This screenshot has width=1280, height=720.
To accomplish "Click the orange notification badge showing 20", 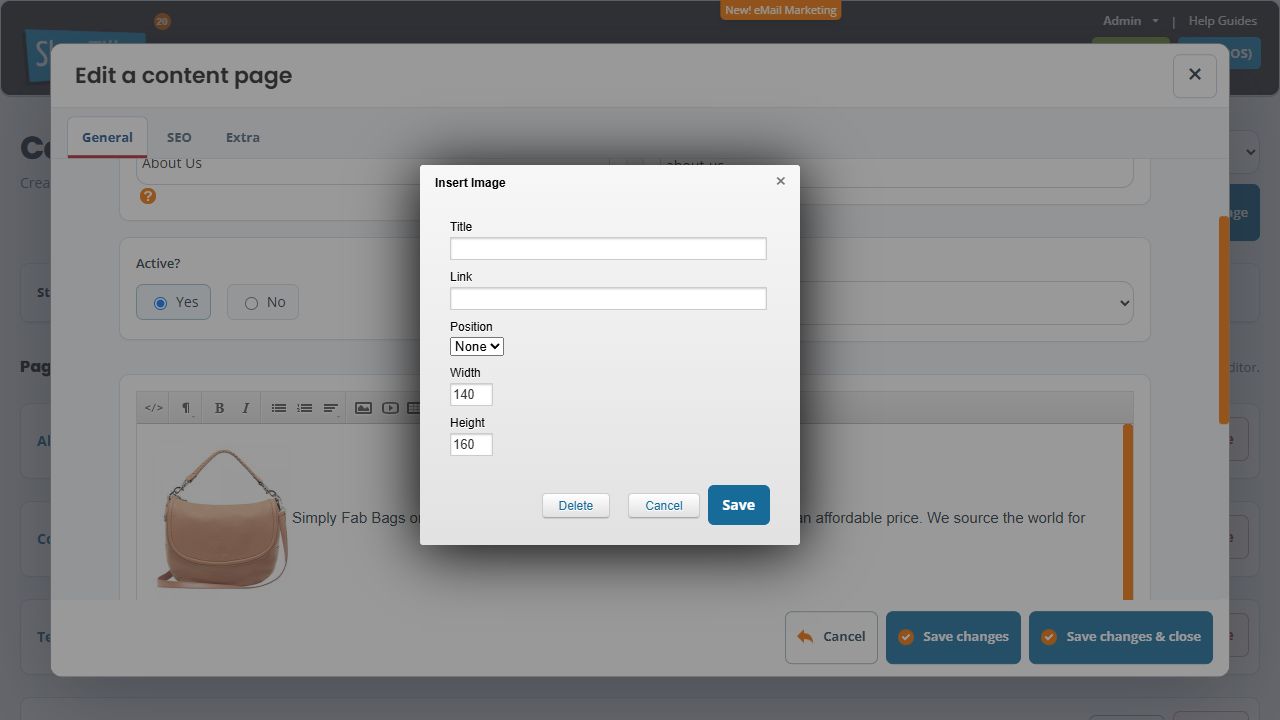I will pos(162,21).
